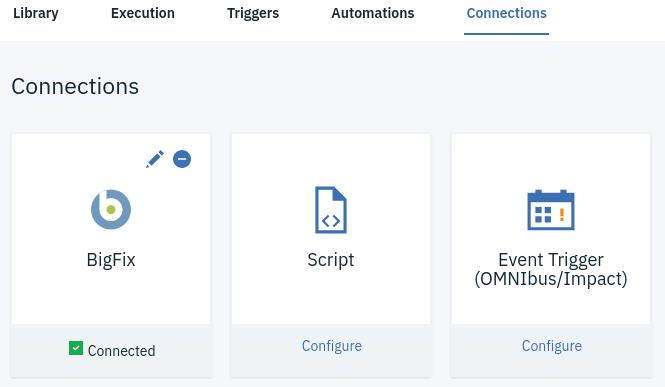The height and width of the screenshot is (387, 665).
Task: Click the BigFix card title
Action: (111, 260)
